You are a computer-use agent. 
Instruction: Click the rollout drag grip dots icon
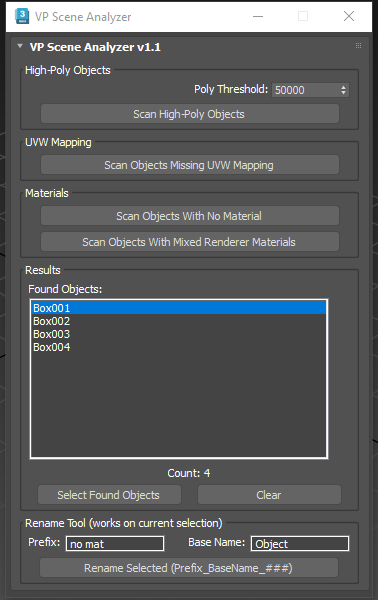[x=358, y=46]
